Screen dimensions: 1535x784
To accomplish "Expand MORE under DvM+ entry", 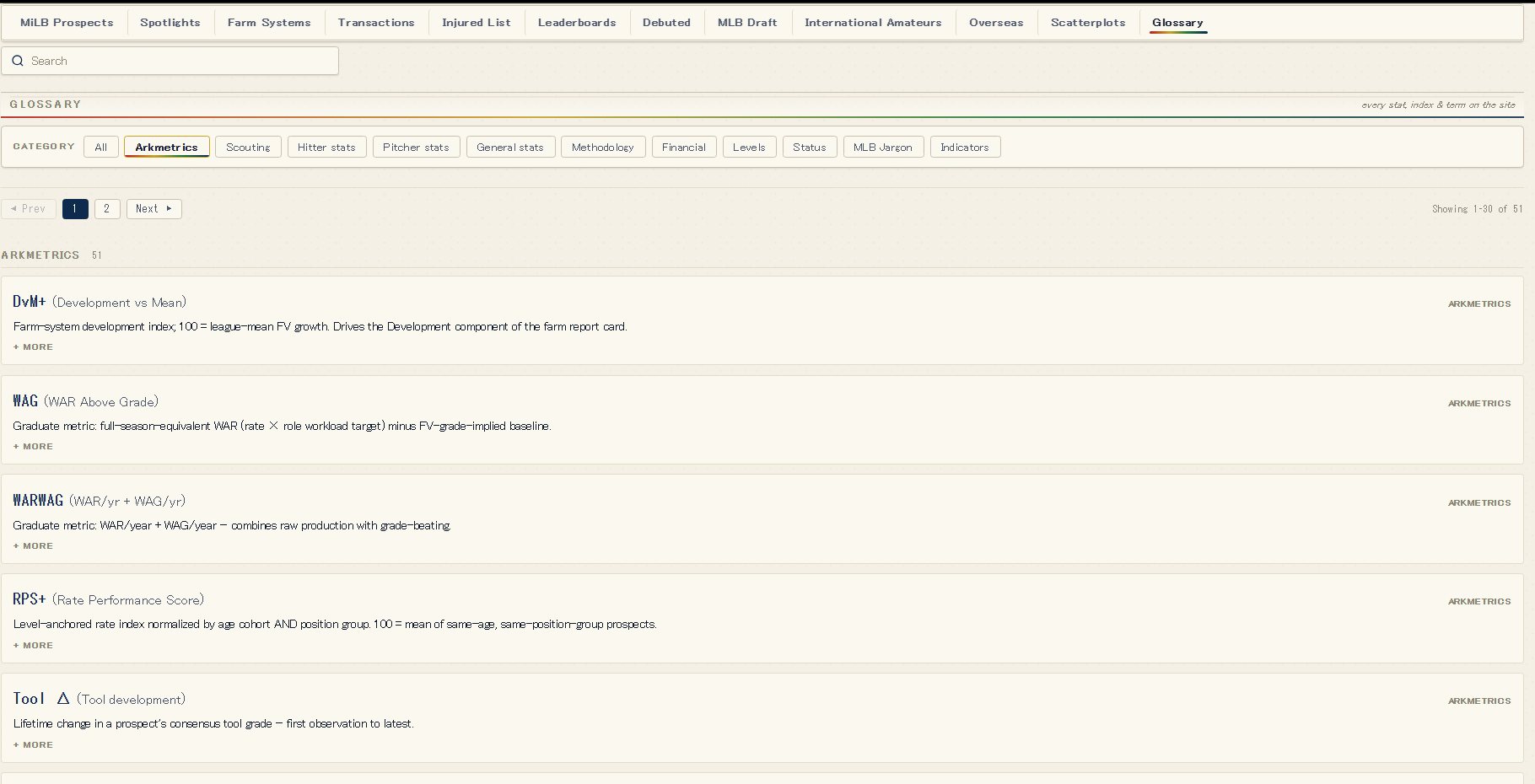I will click(33, 347).
